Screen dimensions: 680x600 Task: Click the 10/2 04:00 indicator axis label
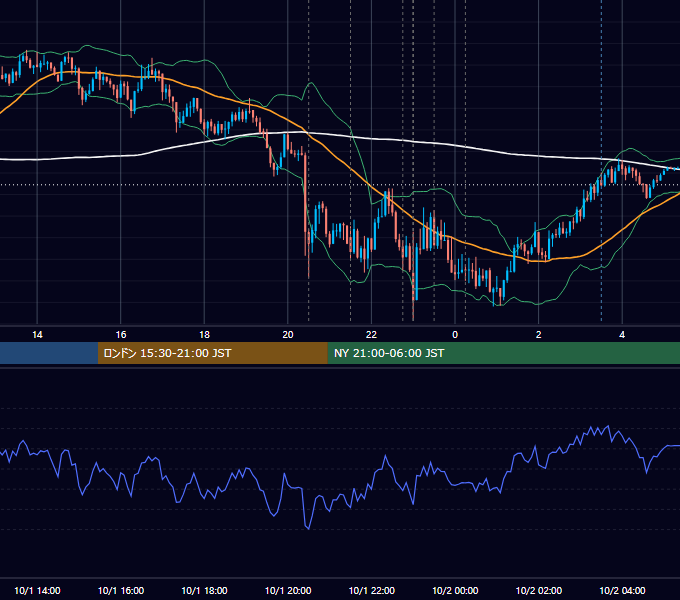click(622, 590)
